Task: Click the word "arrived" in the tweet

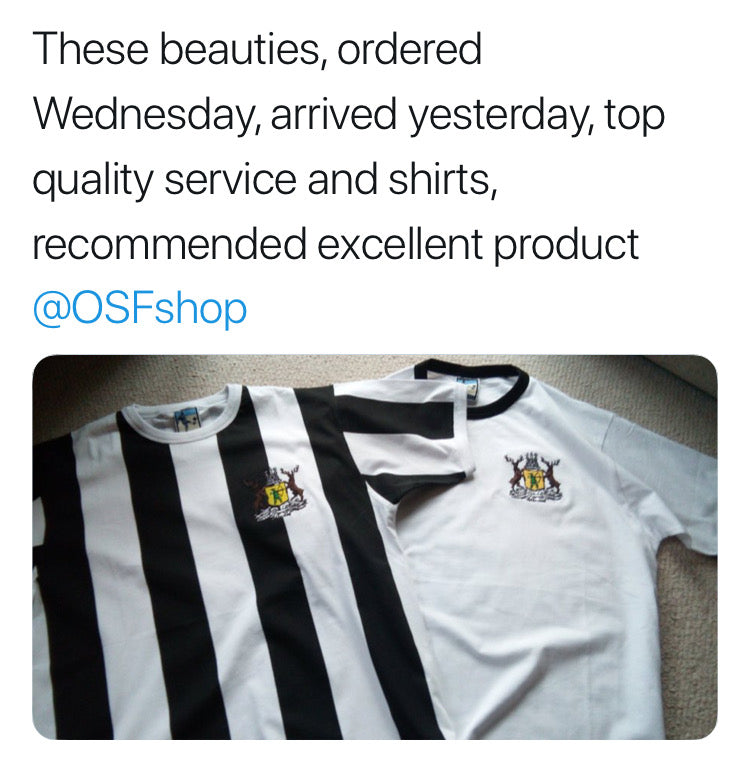Action: (x=334, y=115)
